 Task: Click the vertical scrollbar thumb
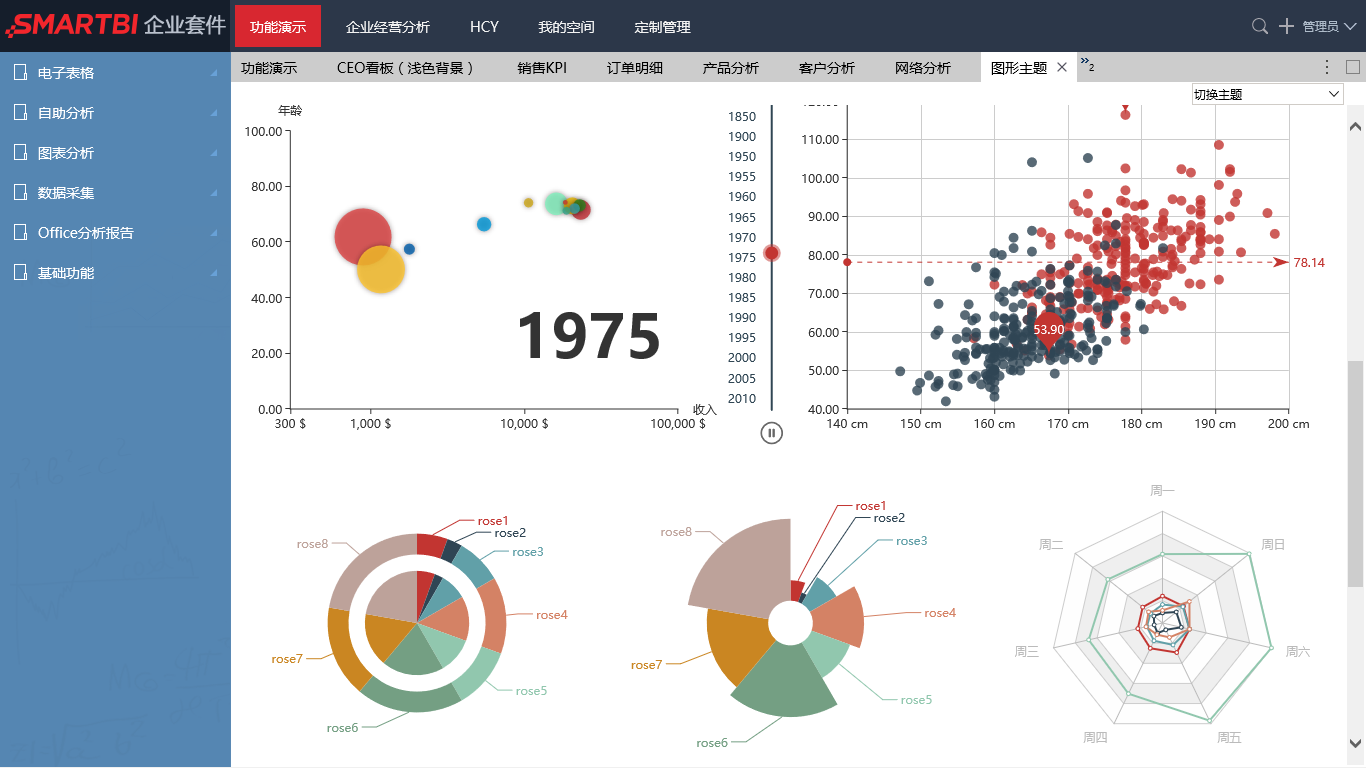click(x=1355, y=473)
